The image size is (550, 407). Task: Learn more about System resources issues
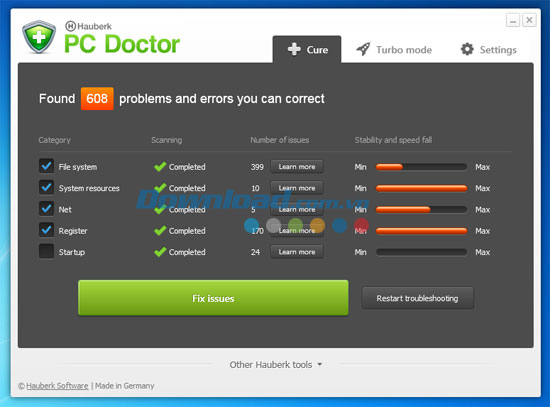297,188
